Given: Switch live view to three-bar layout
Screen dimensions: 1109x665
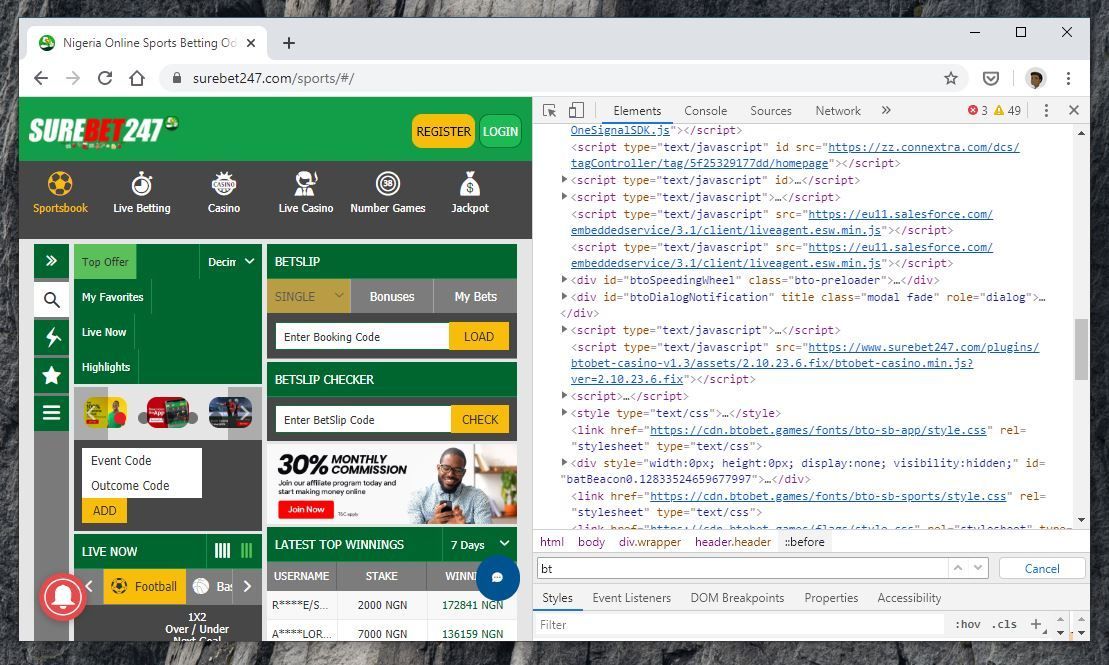Looking at the screenshot, I should click(x=246, y=551).
